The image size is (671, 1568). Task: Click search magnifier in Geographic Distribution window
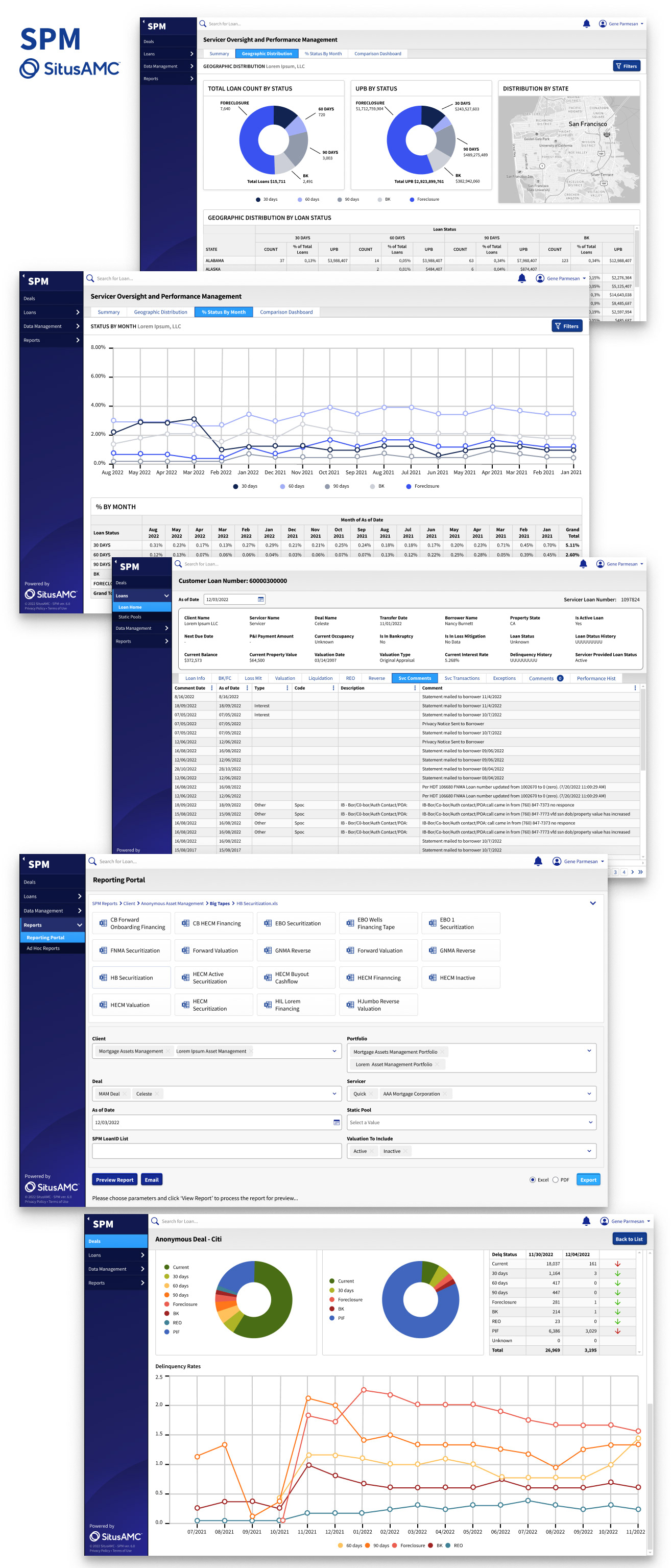[x=203, y=23]
